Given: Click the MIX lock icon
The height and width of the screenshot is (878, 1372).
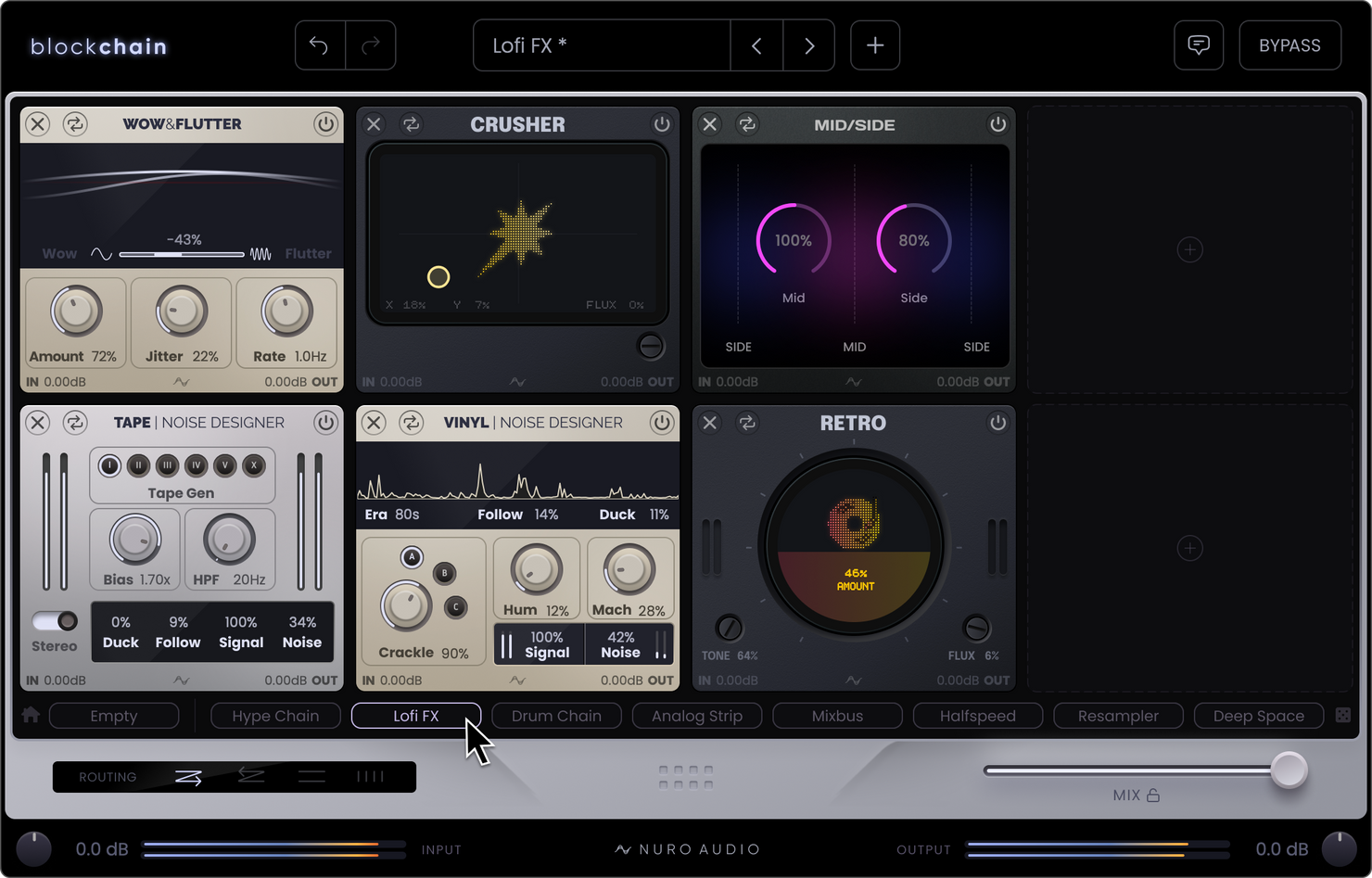Looking at the screenshot, I should click(x=1153, y=795).
